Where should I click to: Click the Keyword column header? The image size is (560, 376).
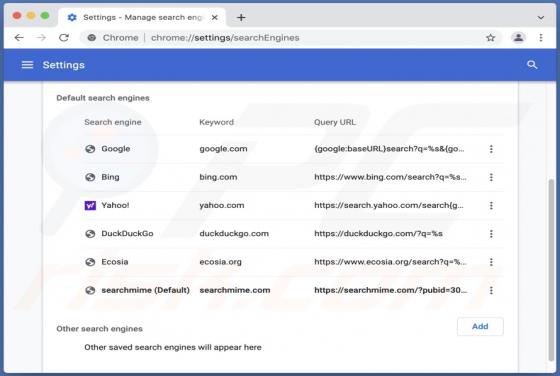coord(216,122)
